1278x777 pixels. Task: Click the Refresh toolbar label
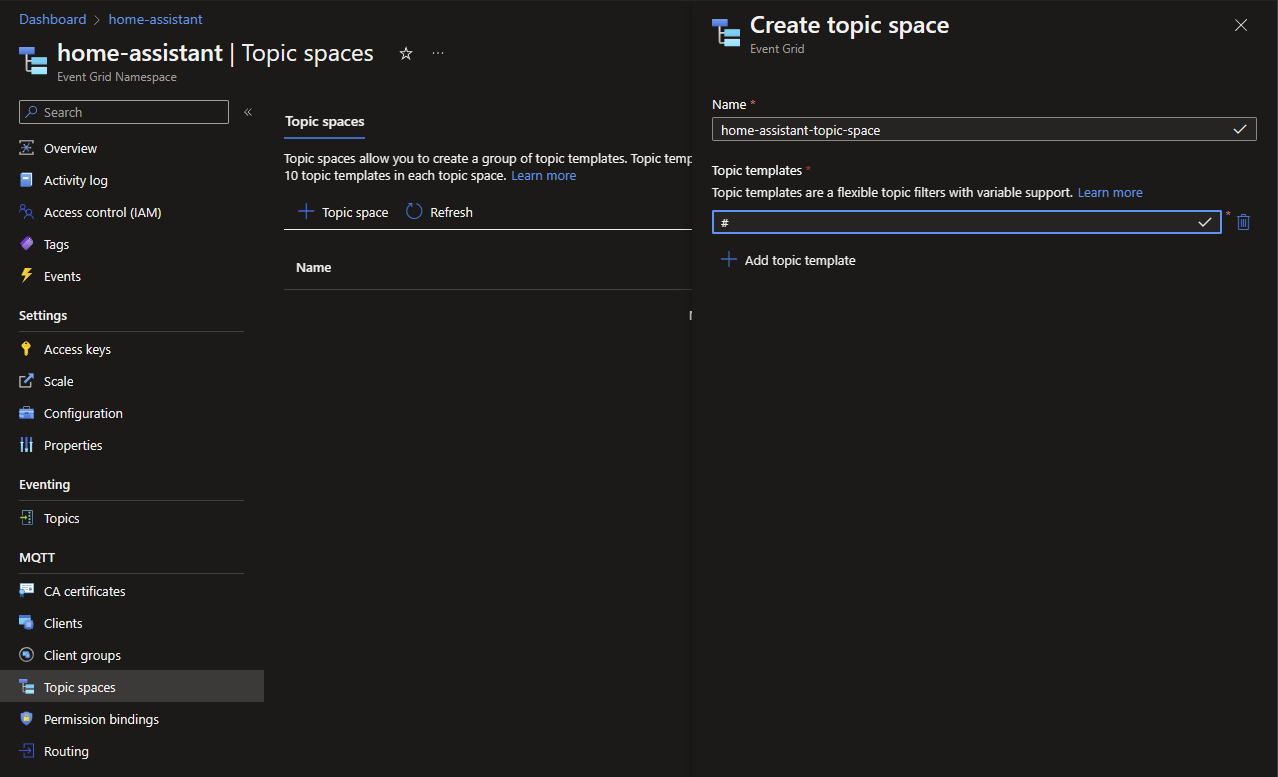(x=451, y=212)
